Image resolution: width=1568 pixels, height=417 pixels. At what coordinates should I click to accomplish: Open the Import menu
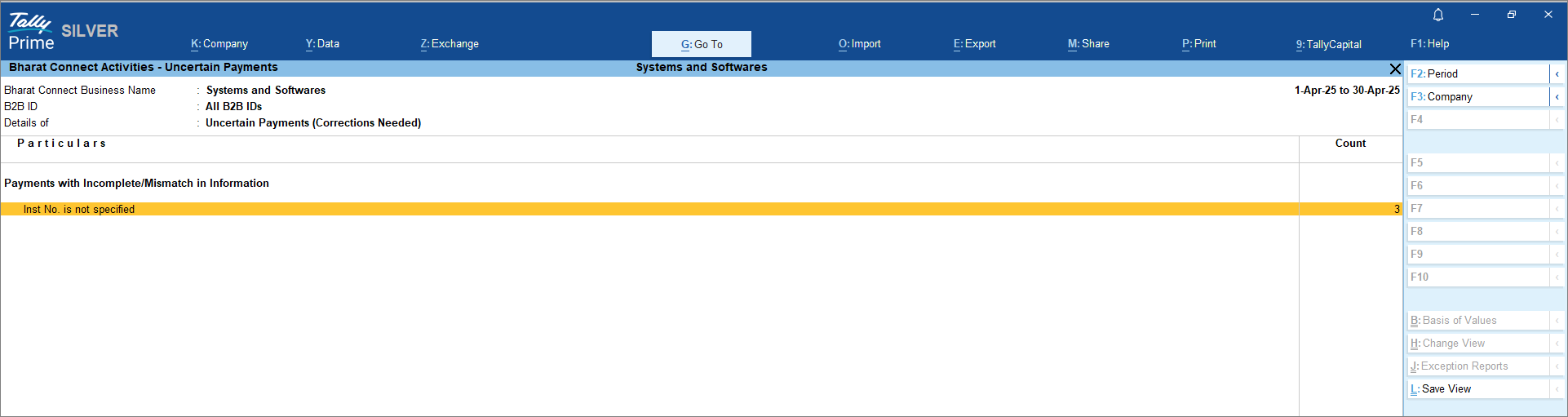(860, 44)
